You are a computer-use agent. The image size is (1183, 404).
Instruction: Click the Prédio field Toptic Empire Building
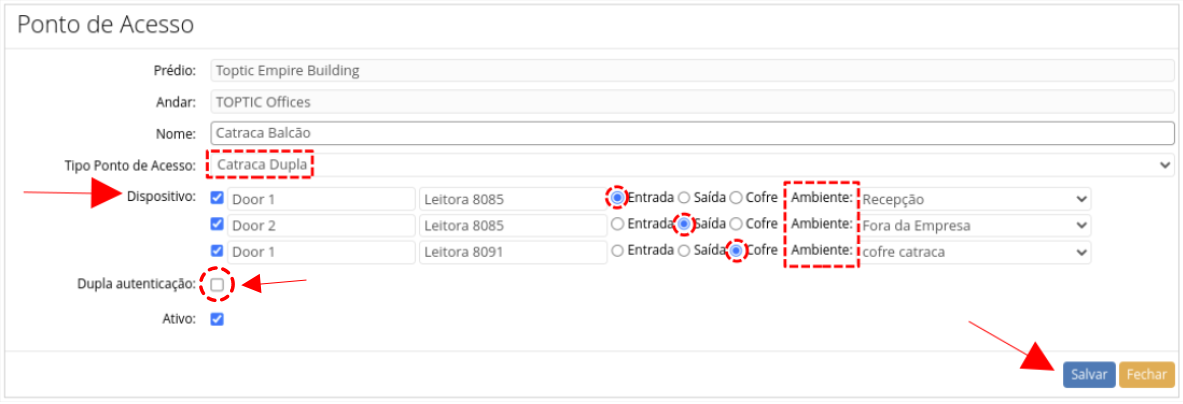pyautogui.click(x=690, y=71)
